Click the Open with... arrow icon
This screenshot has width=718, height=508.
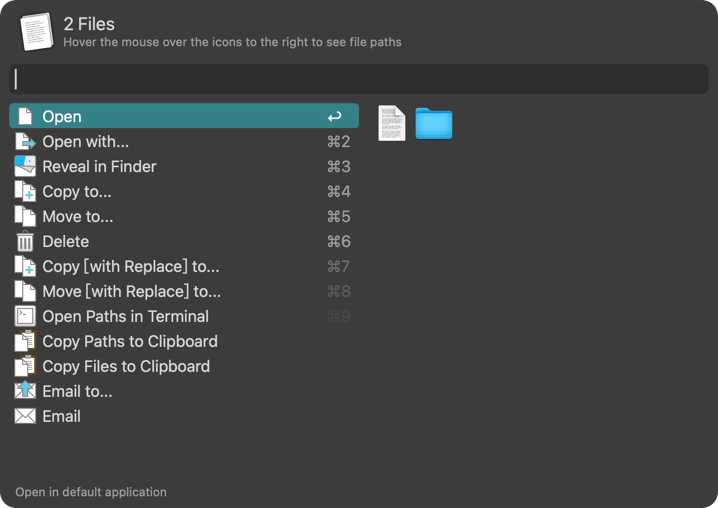tap(25, 142)
